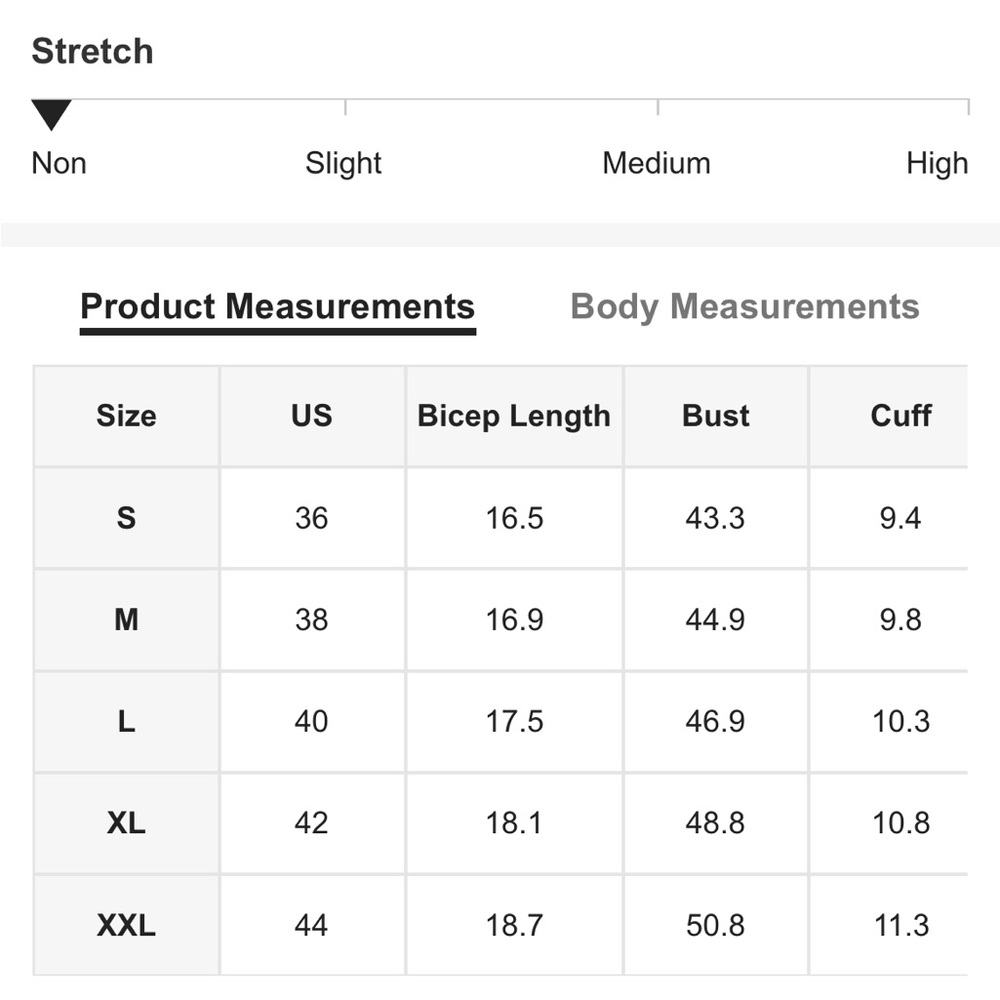The image size is (1000, 1000).
Task: Click the Cuff column header
Action: coord(900,416)
